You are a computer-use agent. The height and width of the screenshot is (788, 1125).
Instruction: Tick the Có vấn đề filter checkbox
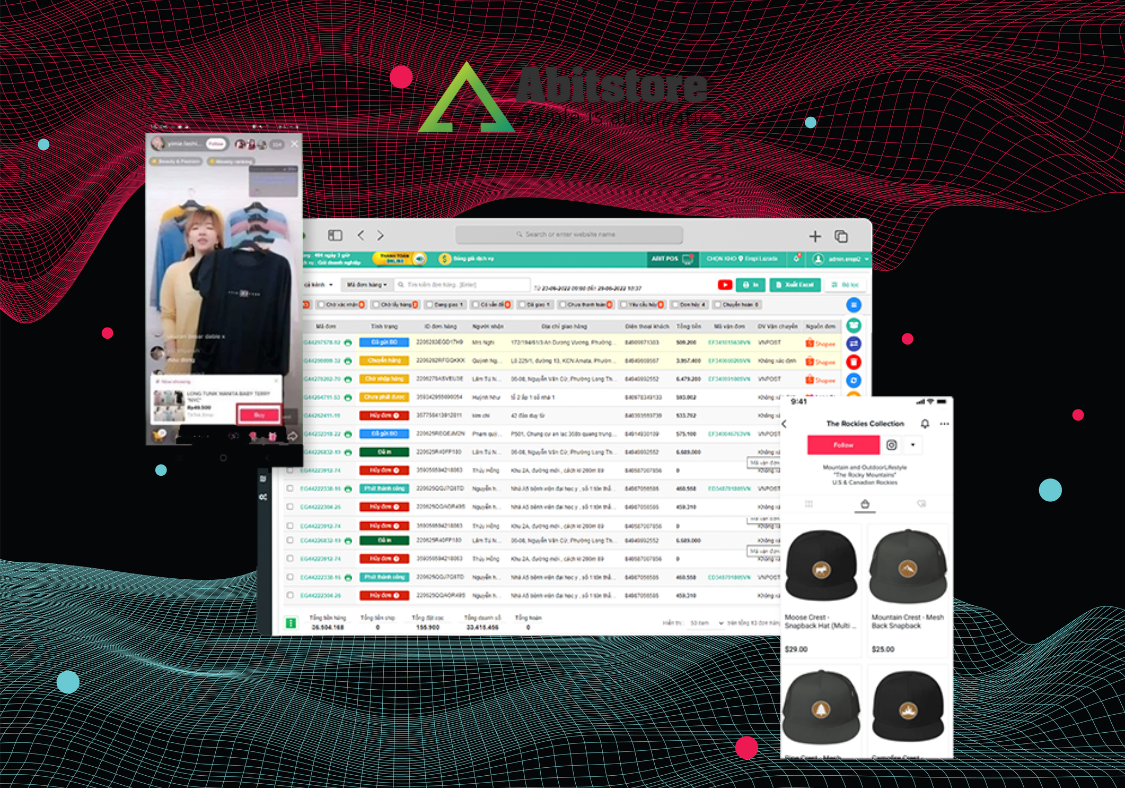click(x=475, y=305)
